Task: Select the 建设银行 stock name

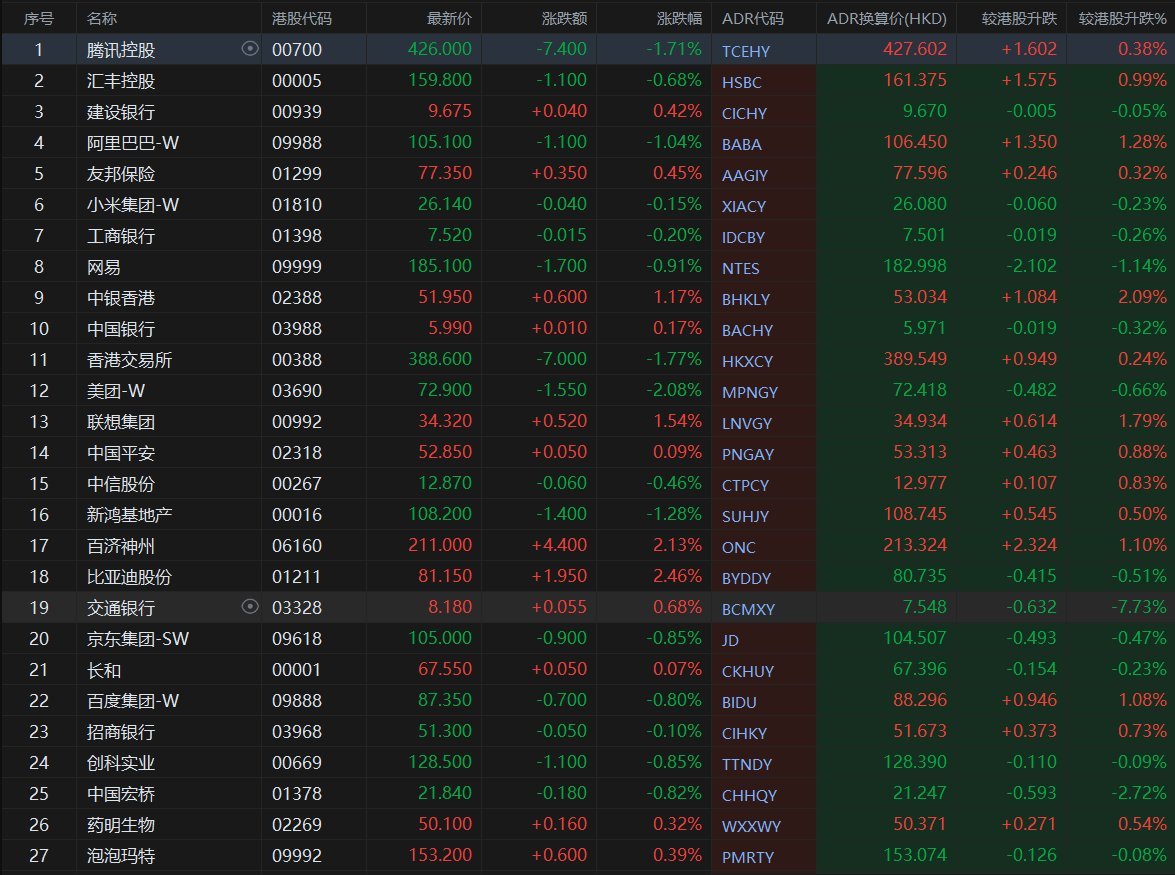Action: click(x=121, y=112)
